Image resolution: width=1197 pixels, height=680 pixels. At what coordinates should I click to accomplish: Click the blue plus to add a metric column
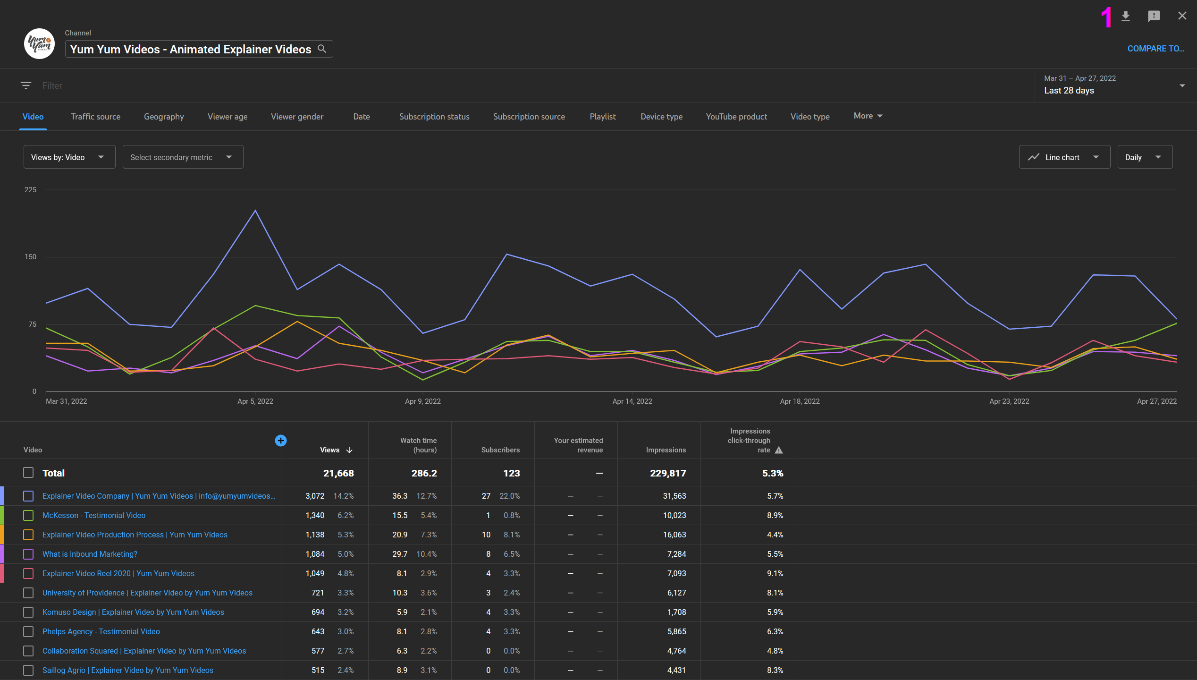281,440
